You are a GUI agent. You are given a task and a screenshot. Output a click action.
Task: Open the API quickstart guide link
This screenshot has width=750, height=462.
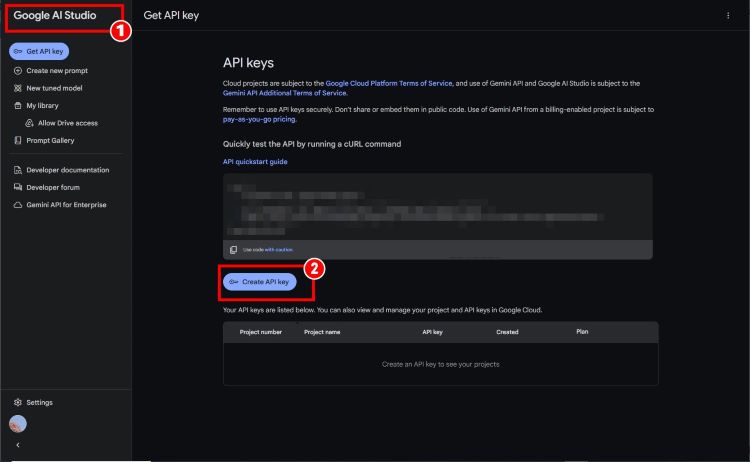(255, 162)
